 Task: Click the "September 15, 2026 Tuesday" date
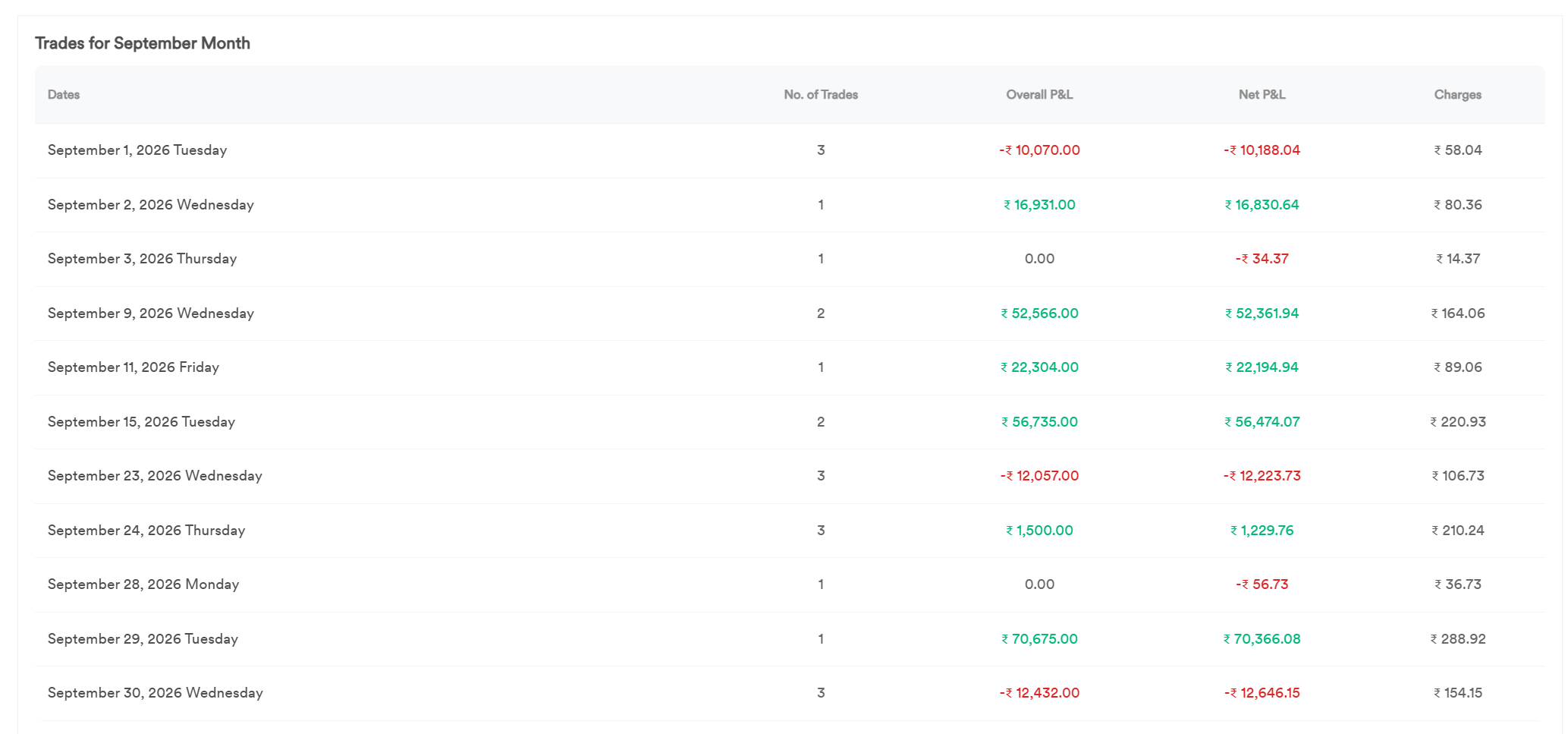(x=141, y=422)
